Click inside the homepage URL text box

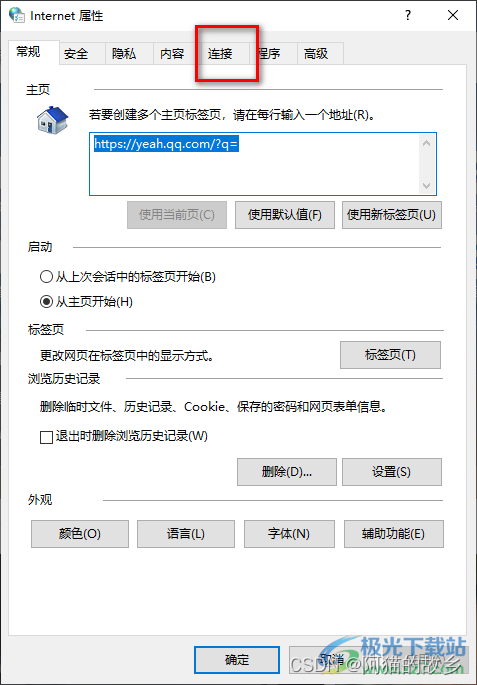(255, 164)
